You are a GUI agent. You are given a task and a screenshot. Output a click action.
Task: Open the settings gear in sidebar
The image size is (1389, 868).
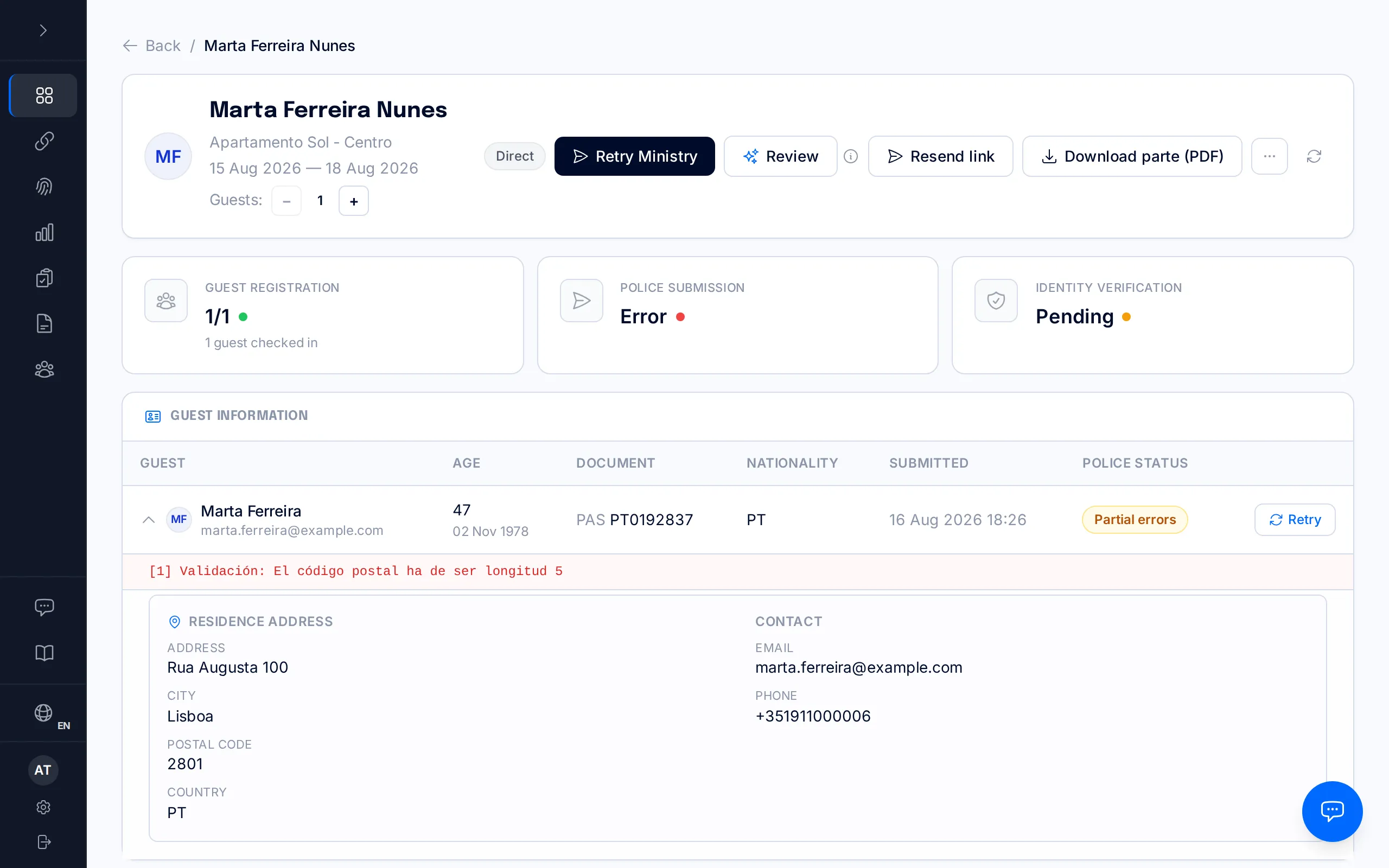(x=43, y=807)
